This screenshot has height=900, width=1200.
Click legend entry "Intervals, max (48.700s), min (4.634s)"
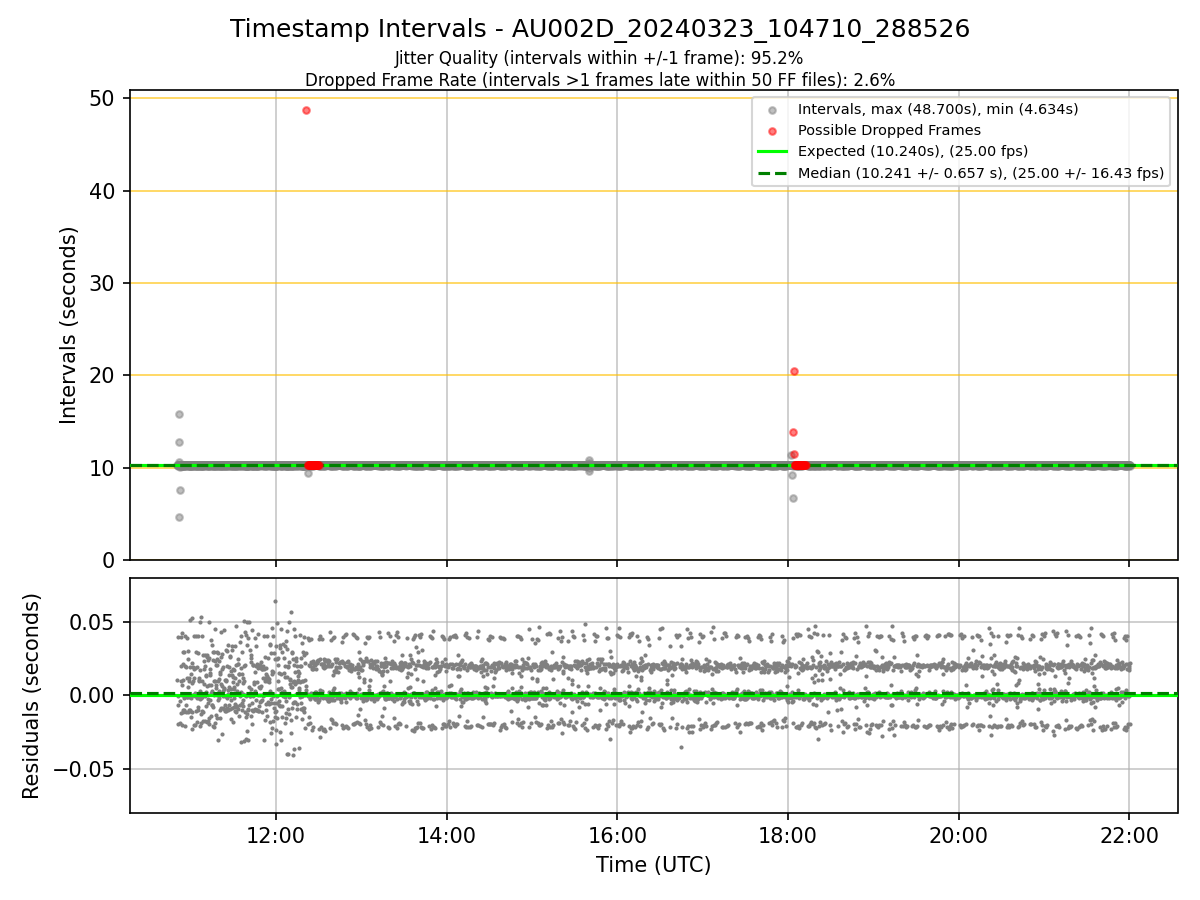click(937, 109)
